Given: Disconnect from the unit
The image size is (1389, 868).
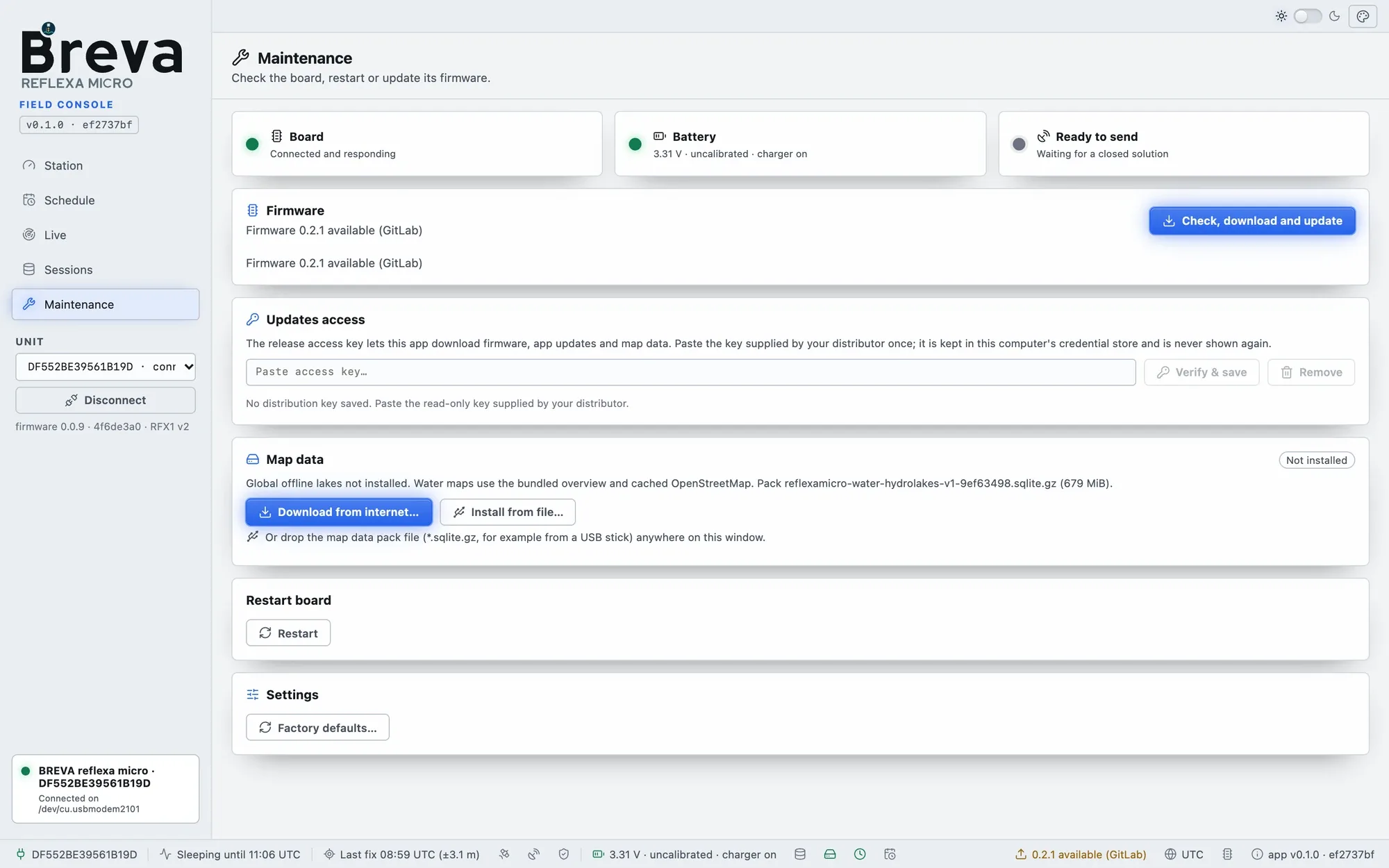Looking at the screenshot, I should (106, 400).
